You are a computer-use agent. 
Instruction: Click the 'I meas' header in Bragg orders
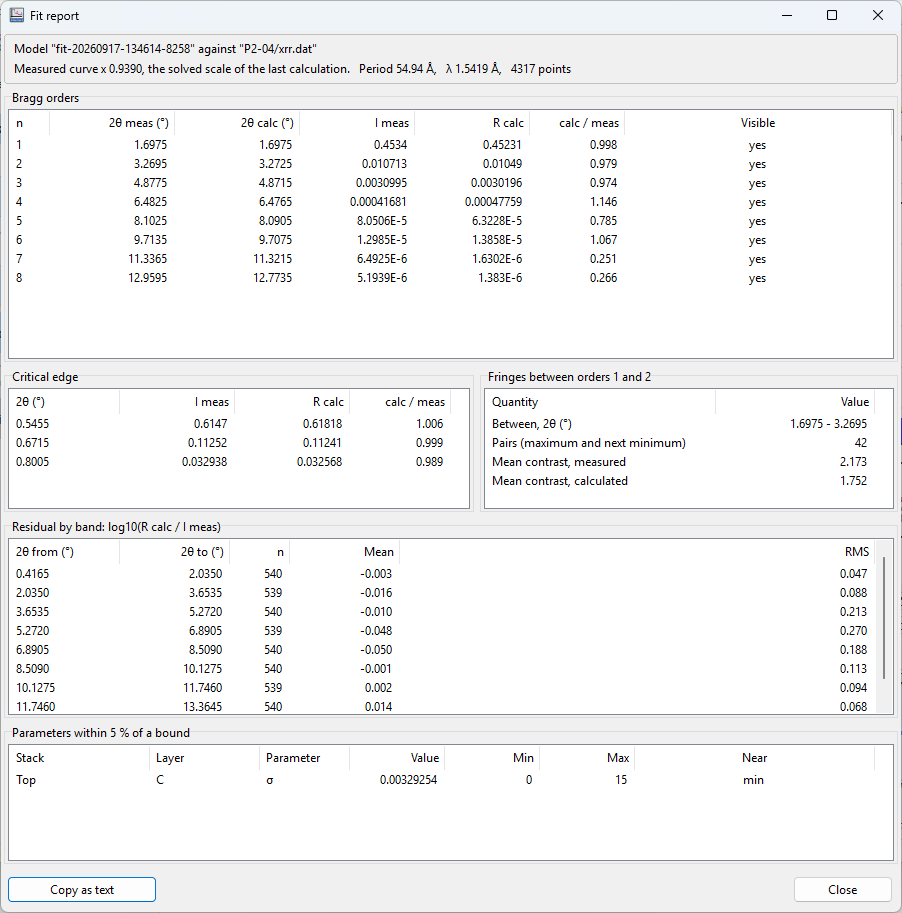click(391, 123)
